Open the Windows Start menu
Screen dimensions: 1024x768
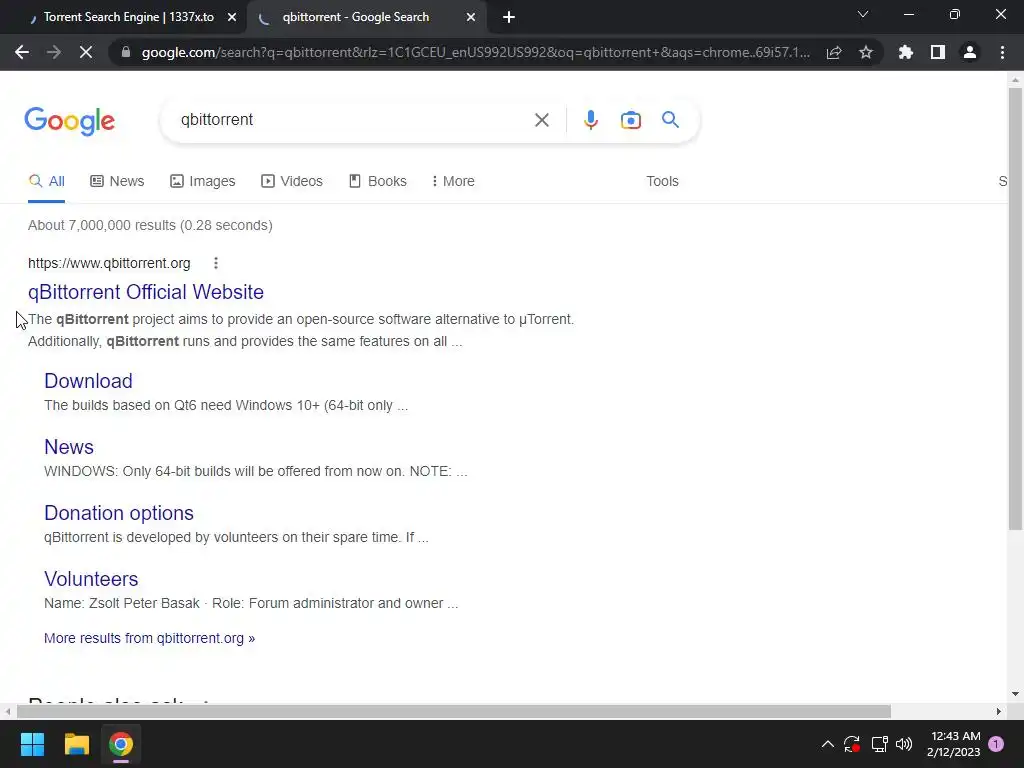[x=32, y=744]
